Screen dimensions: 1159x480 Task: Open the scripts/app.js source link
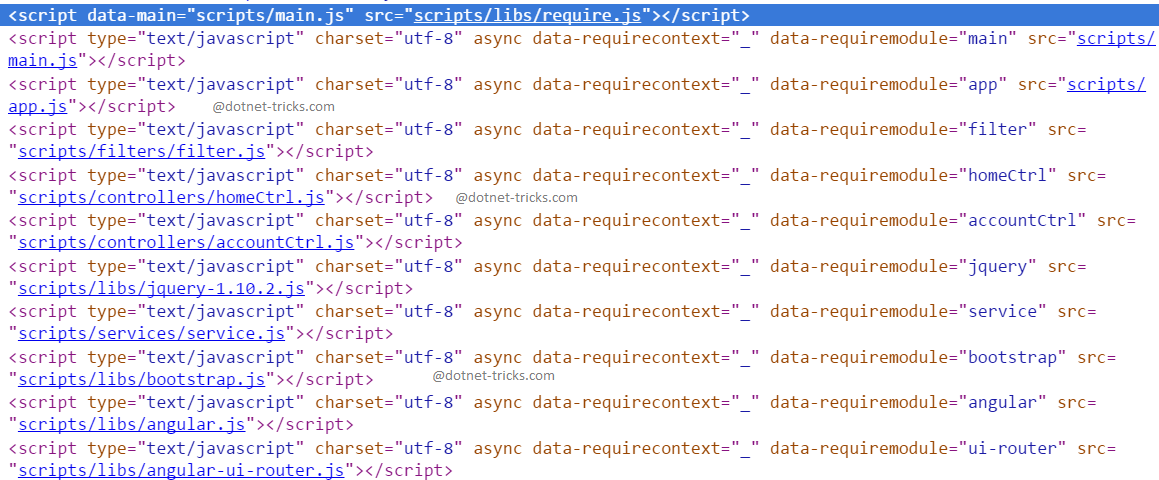click(x=1106, y=84)
